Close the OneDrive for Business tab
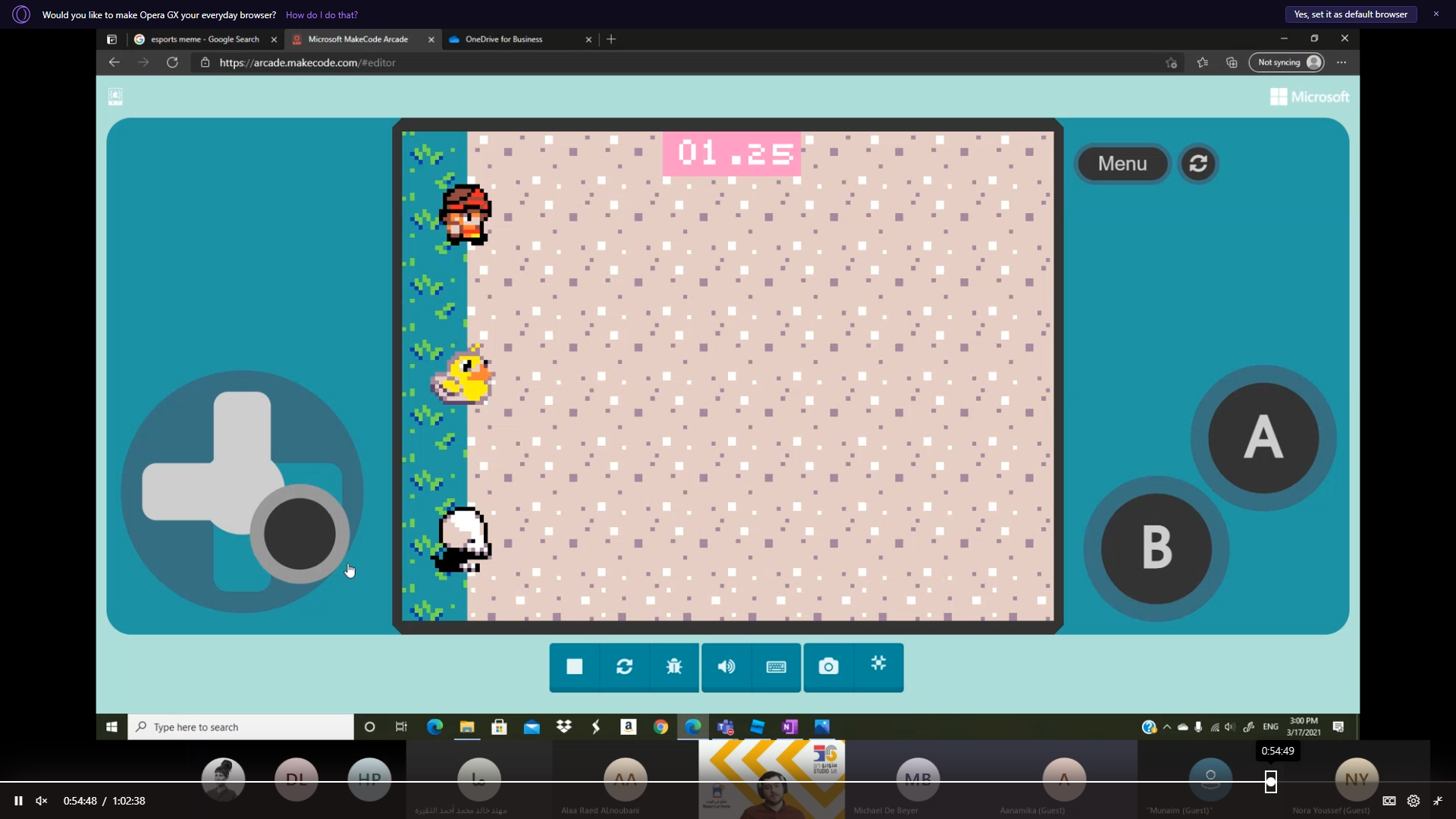Screen dimensions: 1456x819 pyautogui.click(x=588, y=39)
